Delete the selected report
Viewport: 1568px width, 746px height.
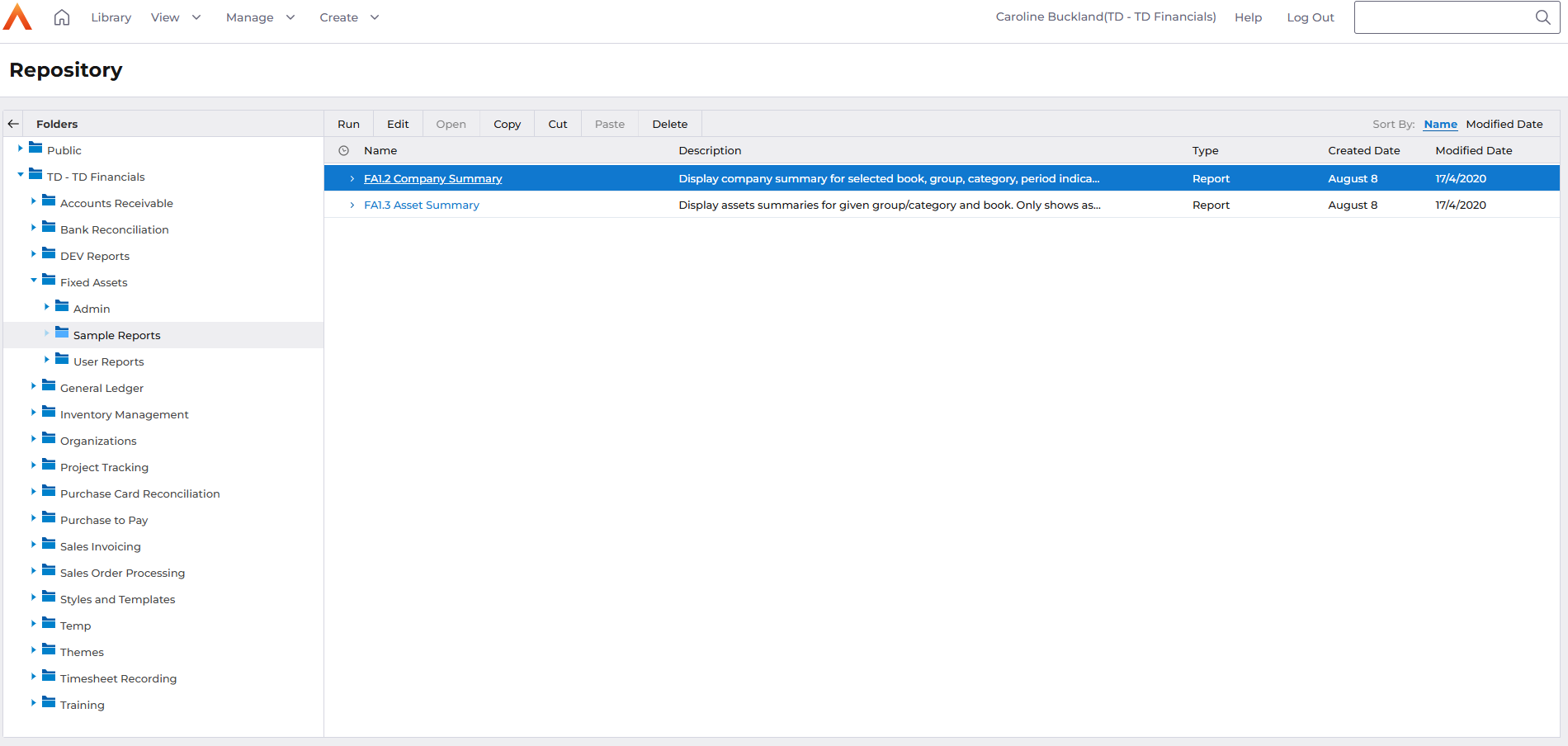(670, 124)
